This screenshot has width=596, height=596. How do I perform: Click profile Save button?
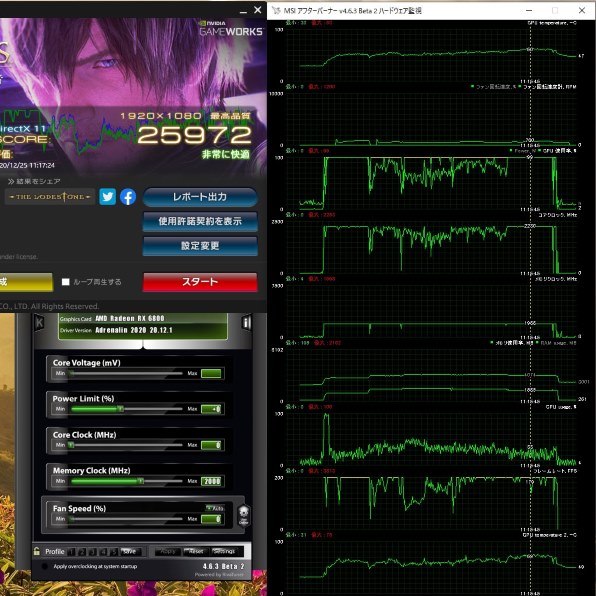(130, 552)
